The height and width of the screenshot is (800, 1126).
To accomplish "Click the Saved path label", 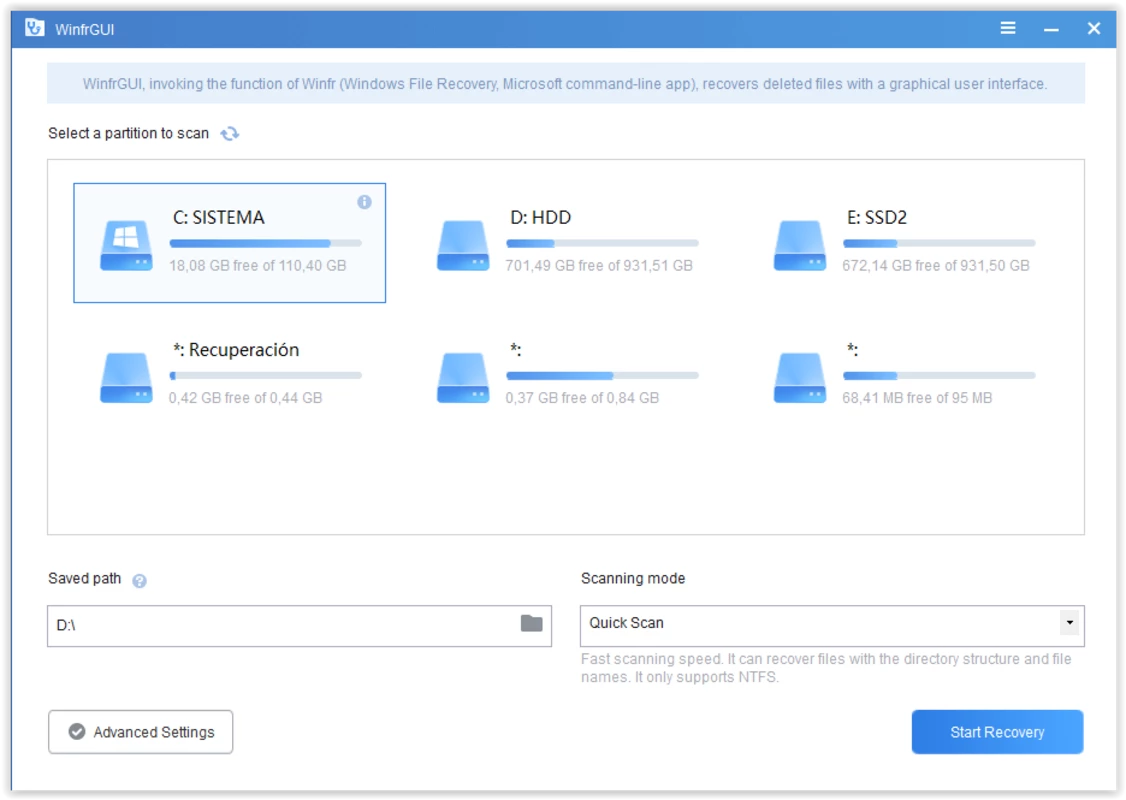I will pyautogui.click(x=85, y=579).
